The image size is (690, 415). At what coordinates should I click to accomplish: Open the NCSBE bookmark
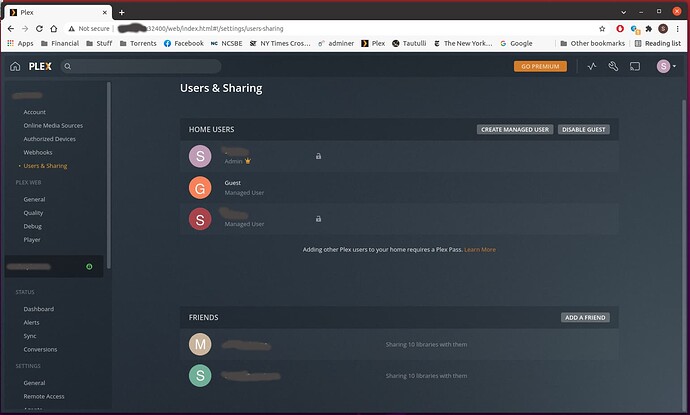(x=227, y=43)
